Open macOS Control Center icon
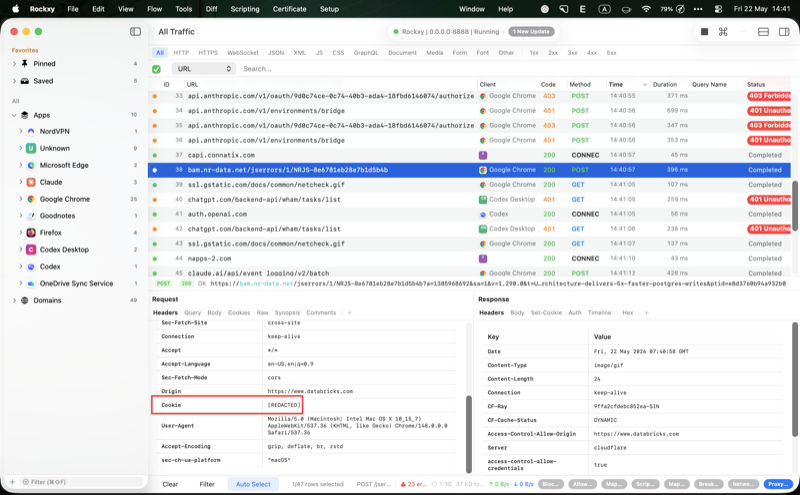800x495 pixels. [718, 9]
